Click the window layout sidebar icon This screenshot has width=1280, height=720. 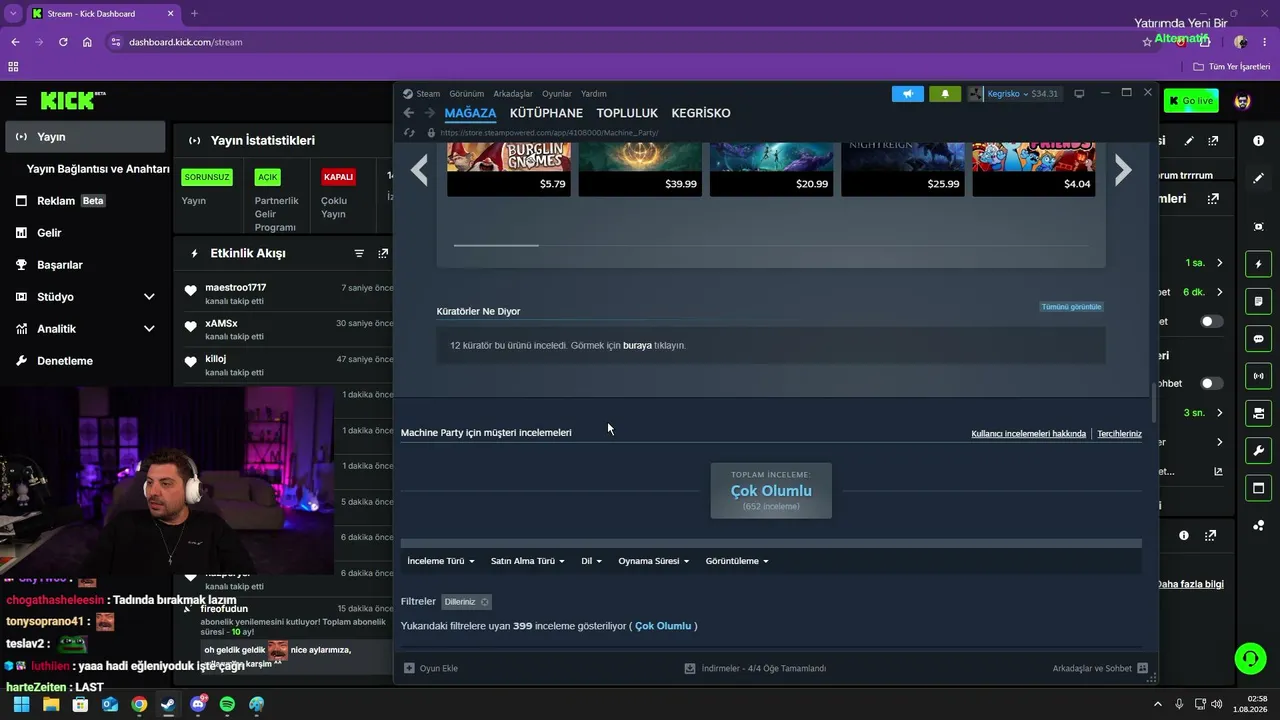[x=1258, y=488]
